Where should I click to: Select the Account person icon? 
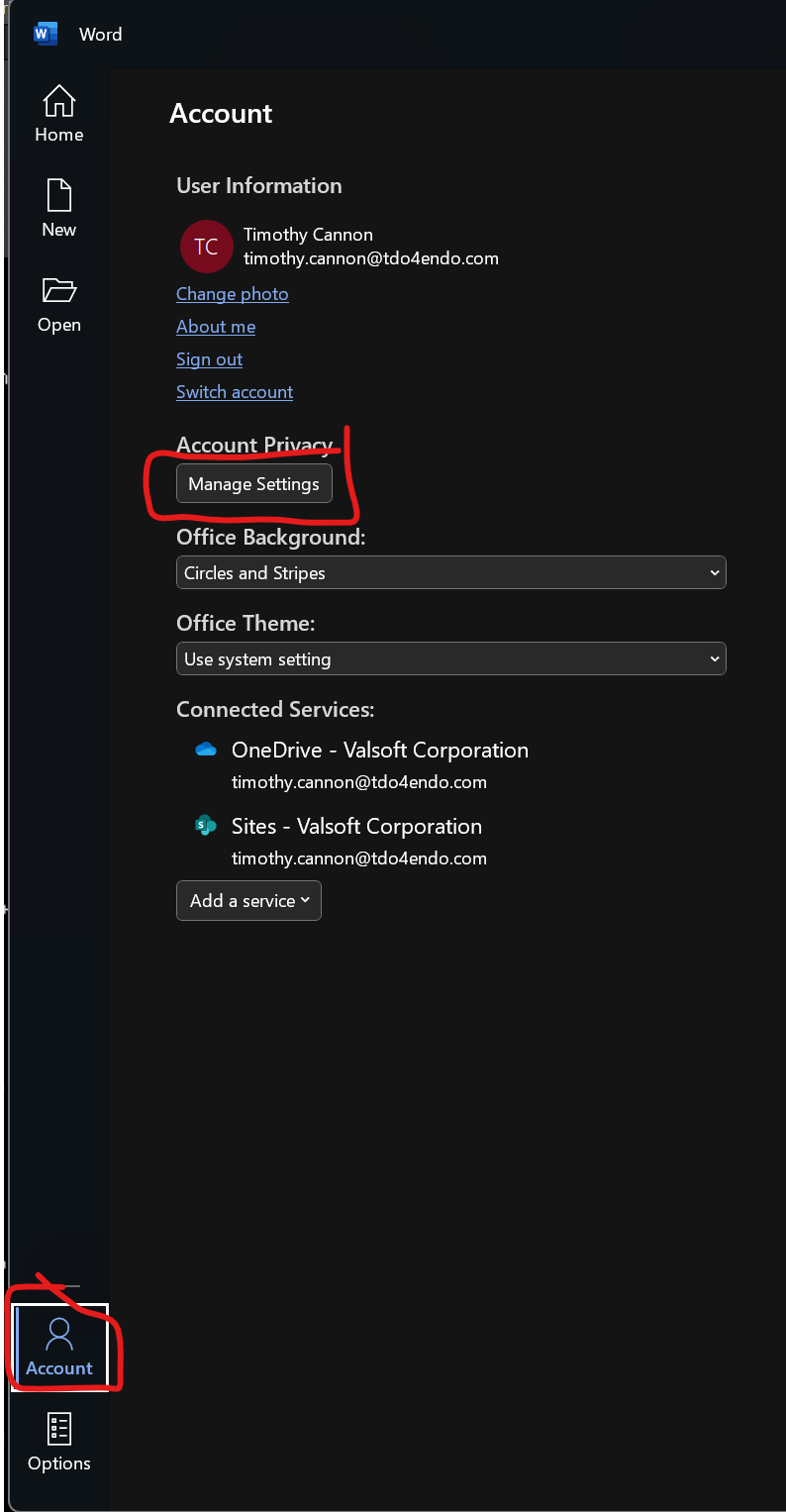[59, 1334]
